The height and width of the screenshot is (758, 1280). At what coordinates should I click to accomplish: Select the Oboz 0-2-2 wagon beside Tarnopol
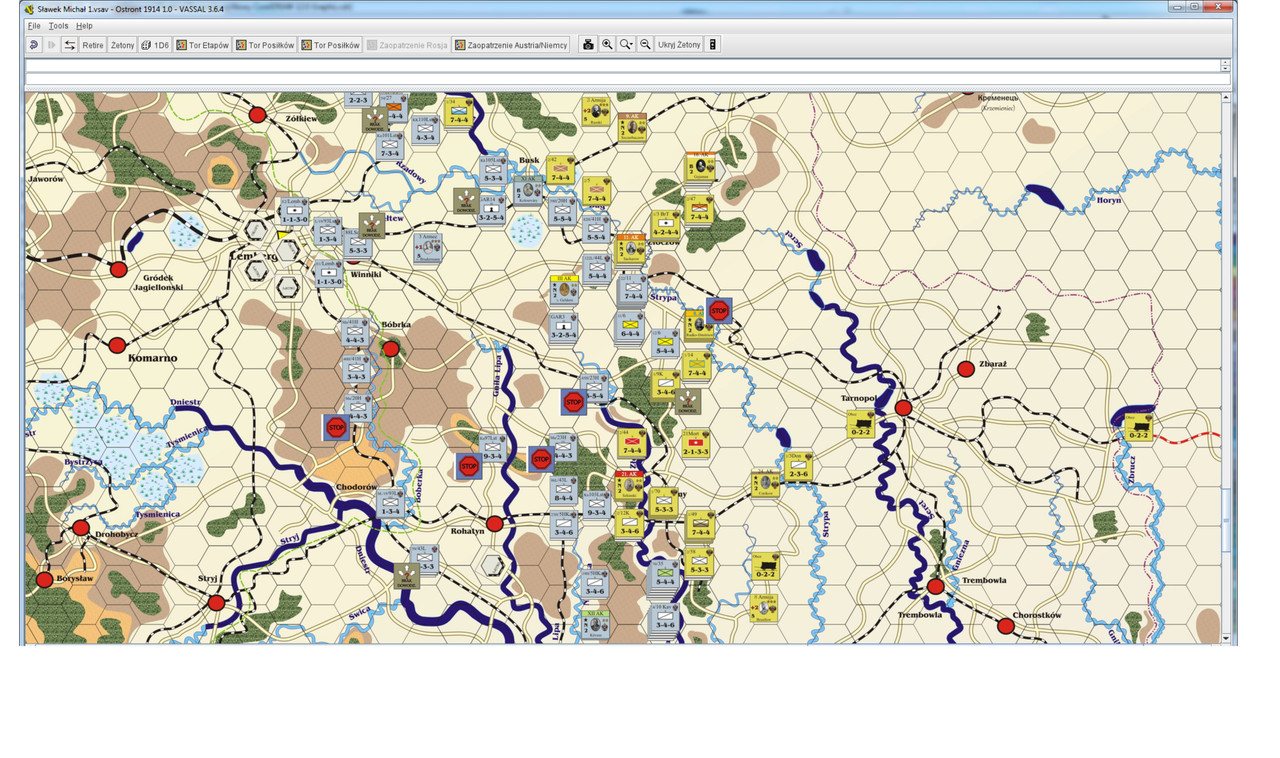pyautogui.click(x=861, y=423)
